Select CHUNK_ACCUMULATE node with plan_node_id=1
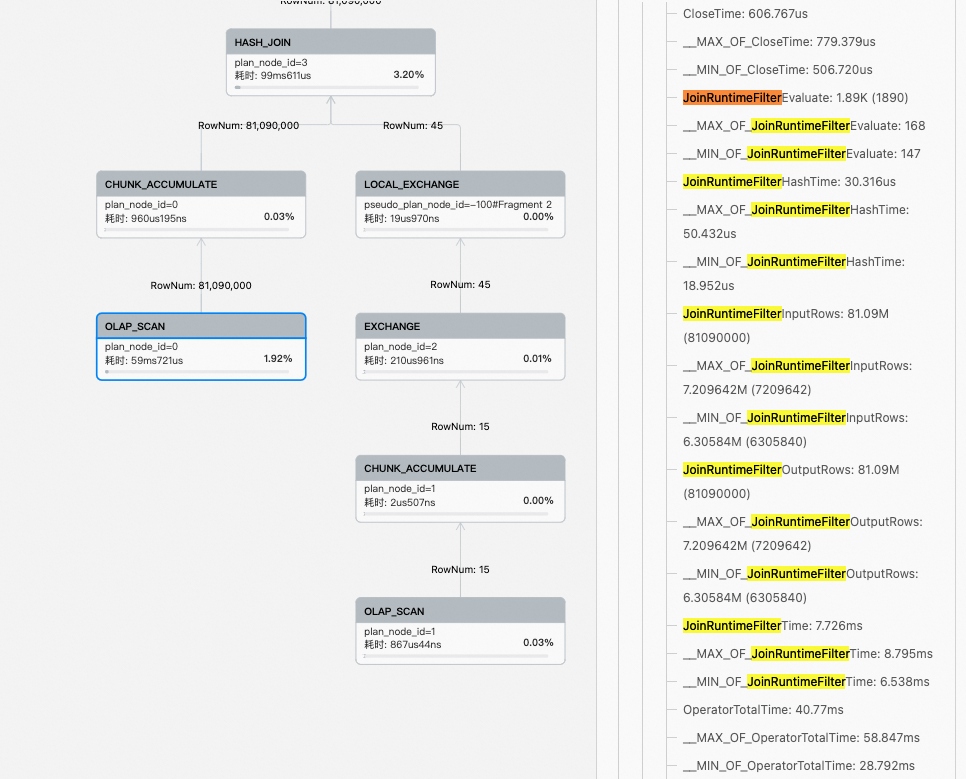 [460, 489]
